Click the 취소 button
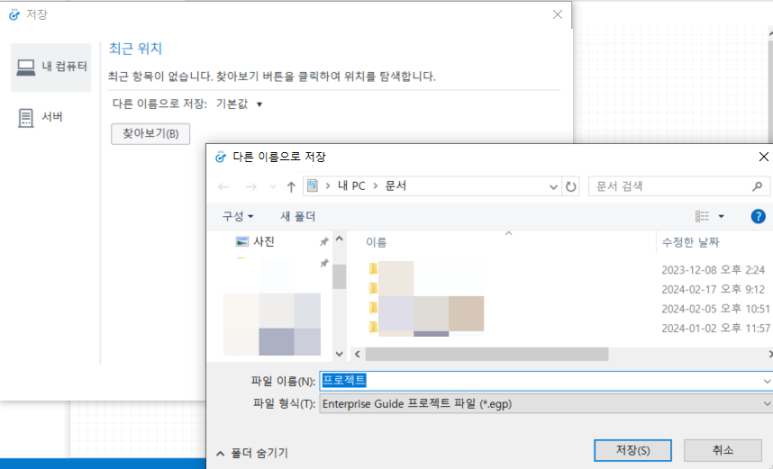773x469 pixels. click(723, 450)
